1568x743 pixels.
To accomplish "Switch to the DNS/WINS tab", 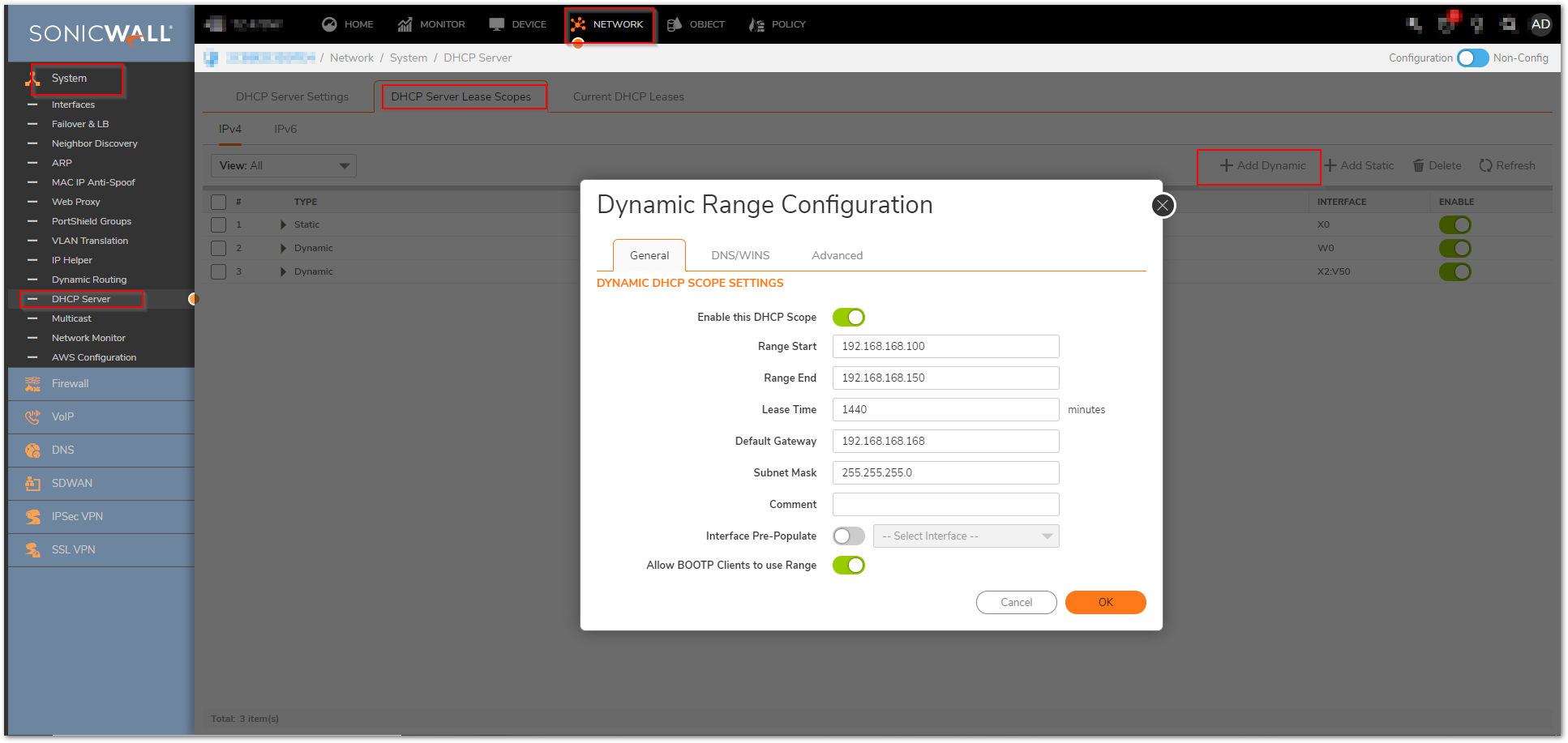I will [x=740, y=255].
